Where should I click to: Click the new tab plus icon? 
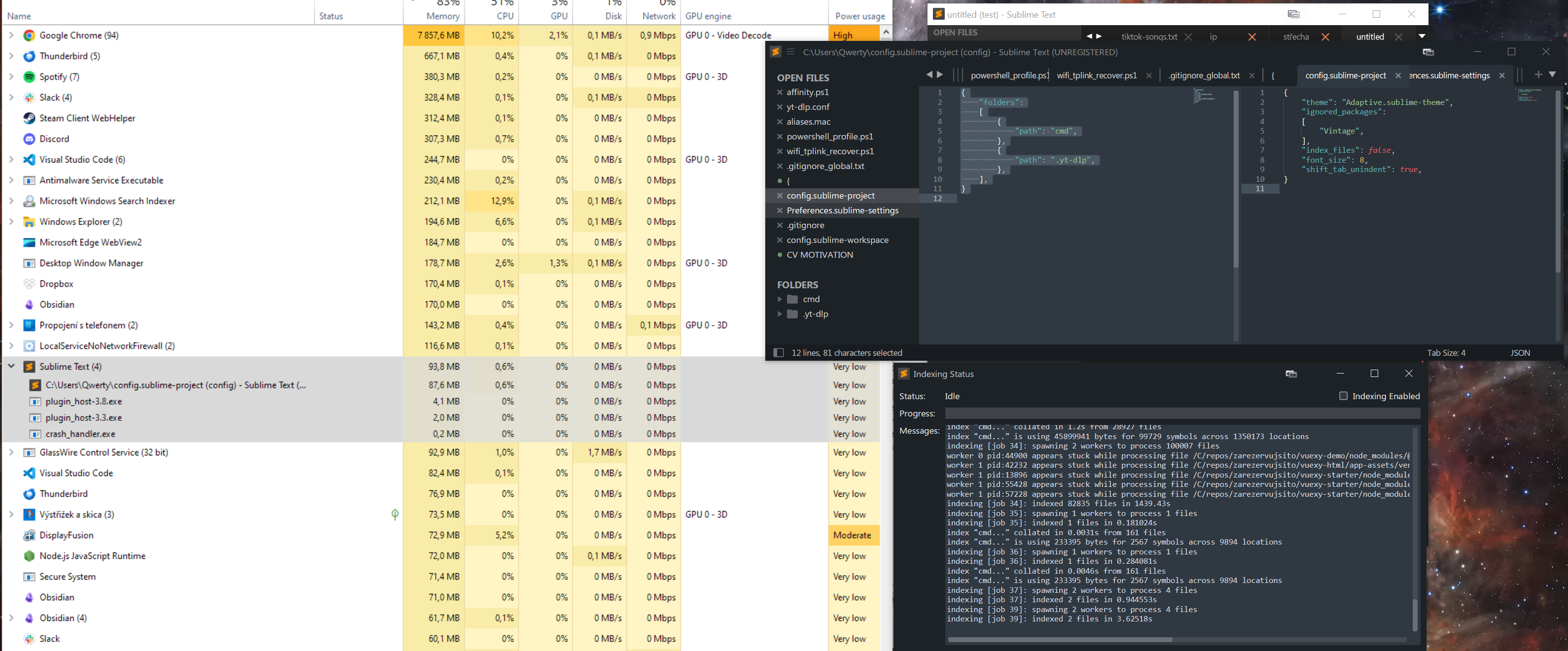point(1538,74)
